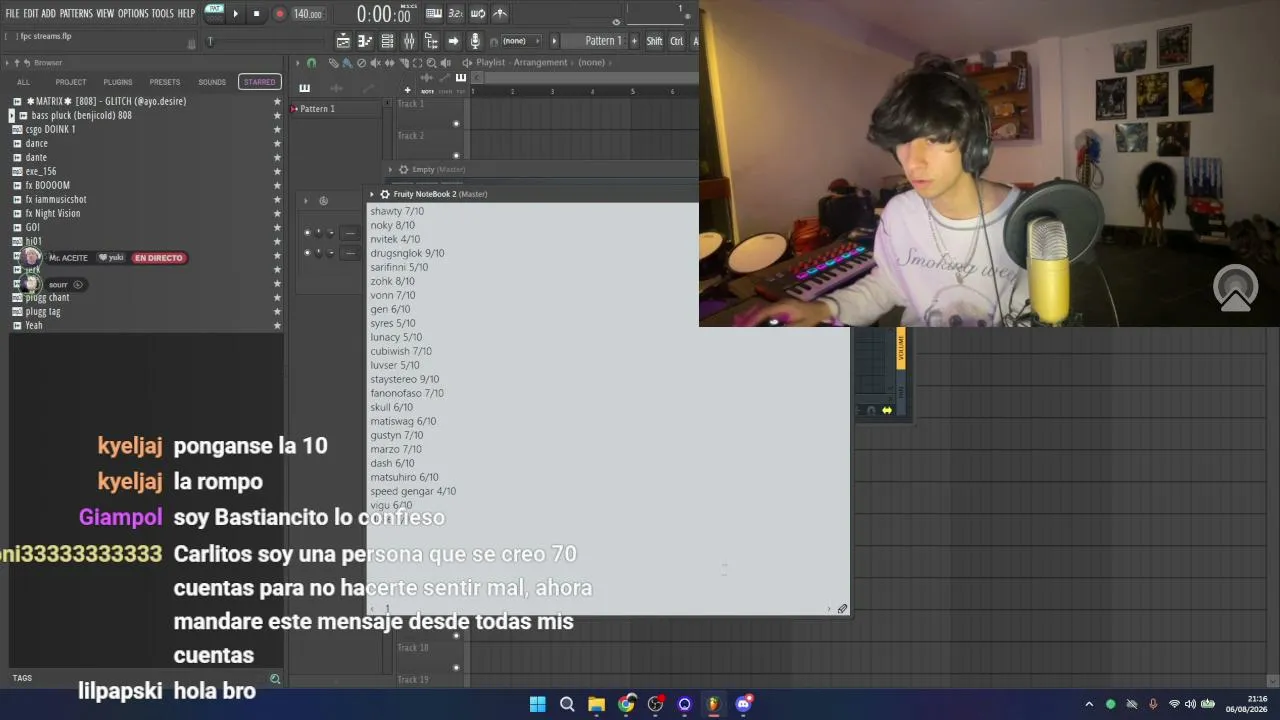This screenshot has width=1280, height=720.
Task: Open the (none) snap dropdown
Action: point(520,41)
